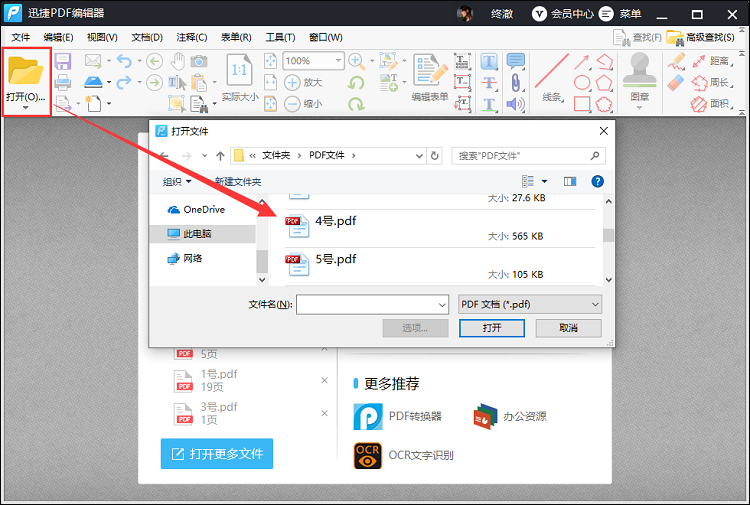Click the sound speaker annotation icon

point(516,104)
